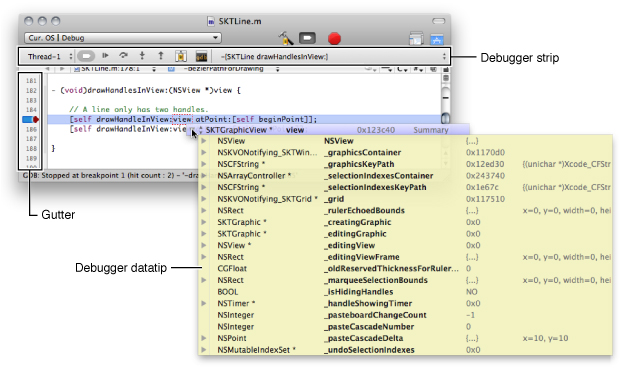Click the NSMutableIndexSet * type label

[256, 350]
